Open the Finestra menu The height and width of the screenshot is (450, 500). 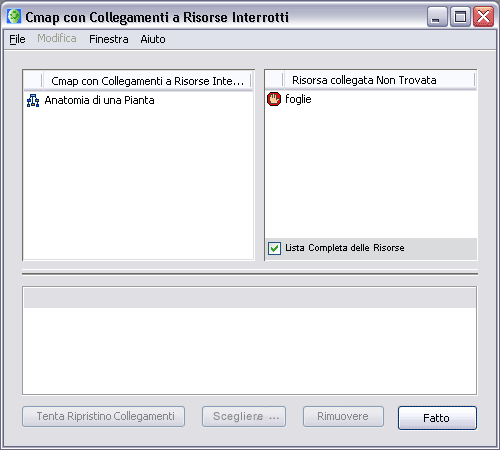[x=109, y=39]
